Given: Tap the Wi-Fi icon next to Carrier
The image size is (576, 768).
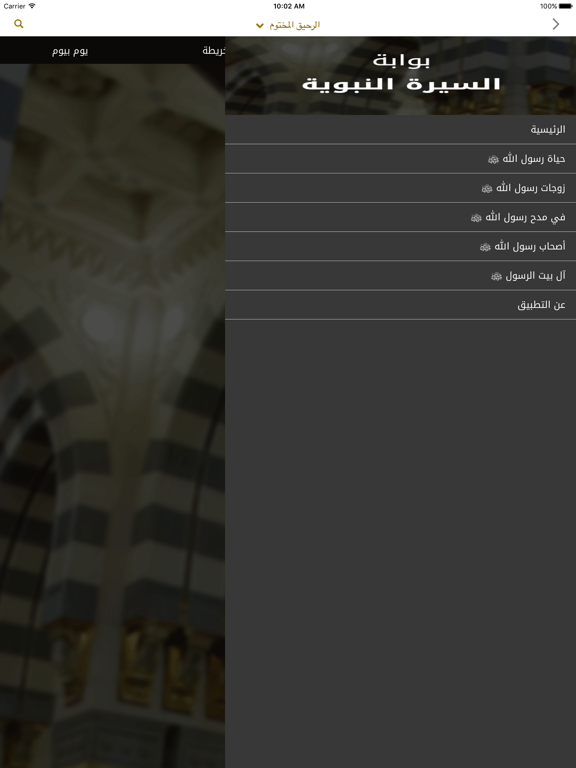Looking at the screenshot, I should point(32,6).
